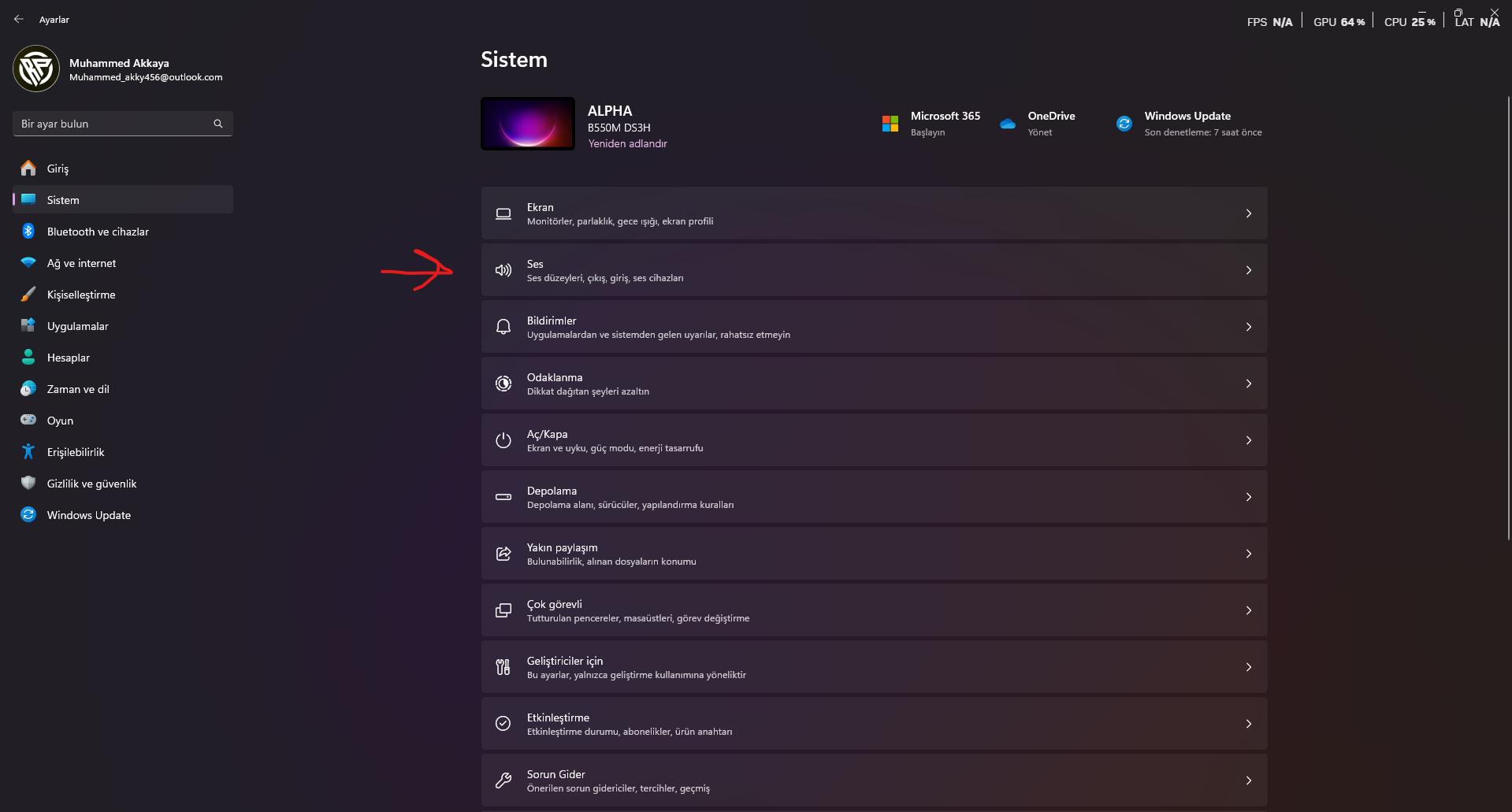Expand the Aç/Kapa row chevron
Screen dimensions: 1512x812
[x=1249, y=440]
